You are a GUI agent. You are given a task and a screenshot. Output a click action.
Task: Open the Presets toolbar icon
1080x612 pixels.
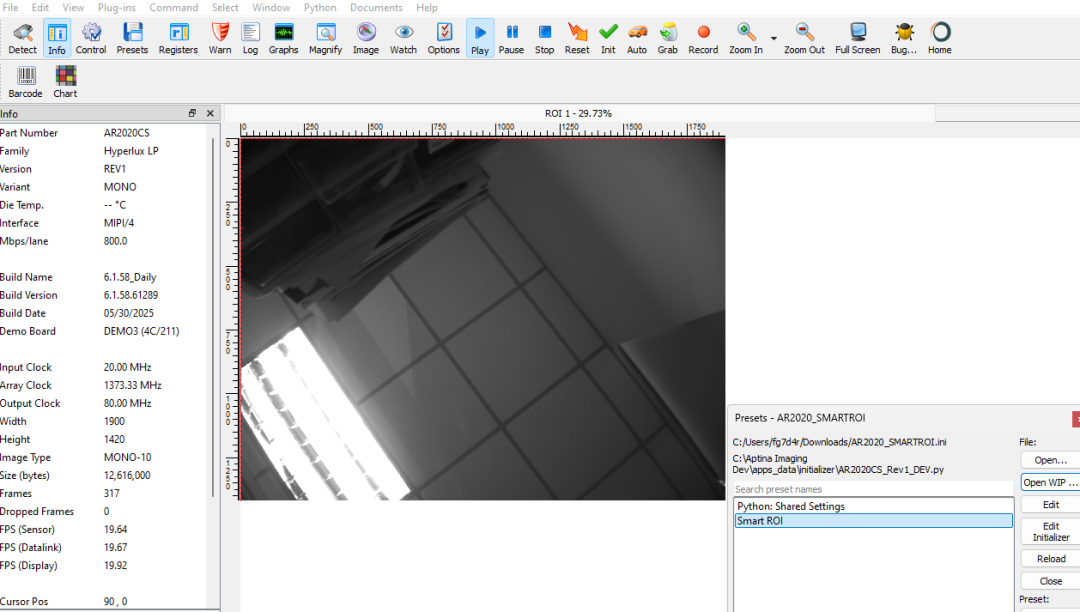pyautogui.click(x=132, y=38)
